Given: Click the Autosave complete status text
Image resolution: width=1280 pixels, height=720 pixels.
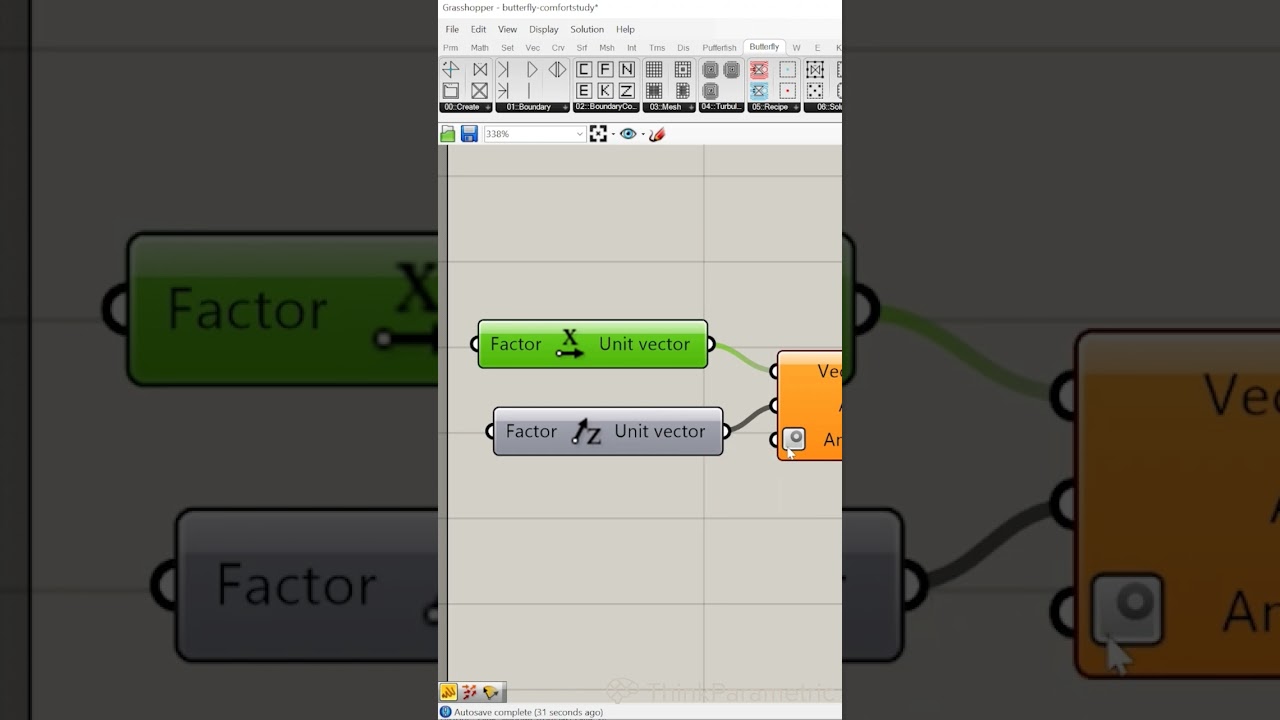Looking at the screenshot, I should [x=528, y=712].
